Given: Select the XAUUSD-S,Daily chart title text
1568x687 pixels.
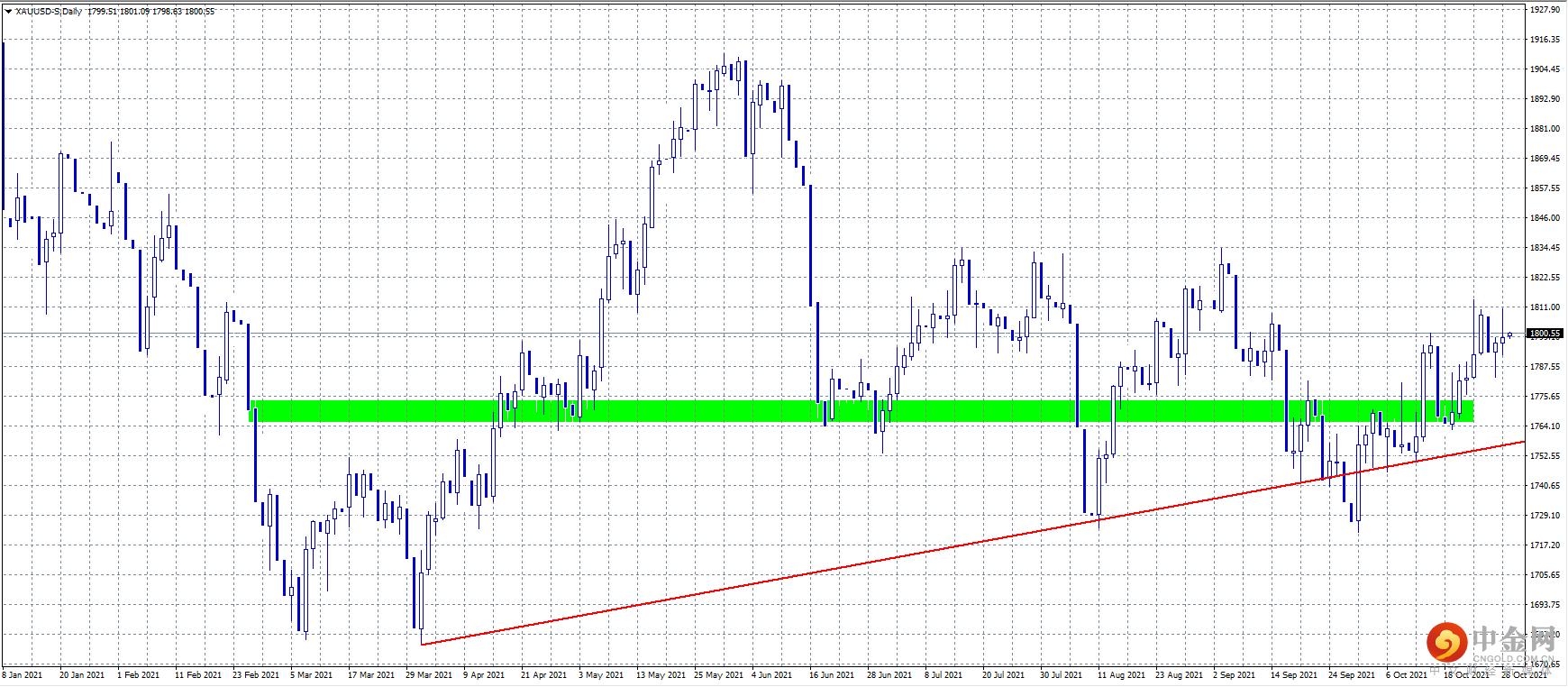Looking at the screenshot, I should (49, 12).
